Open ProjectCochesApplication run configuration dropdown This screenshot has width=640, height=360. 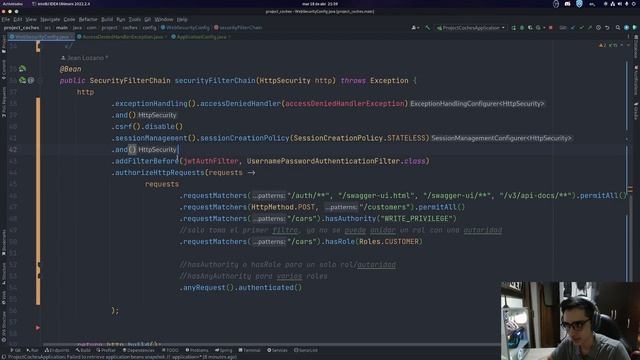[x=471, y=28]
